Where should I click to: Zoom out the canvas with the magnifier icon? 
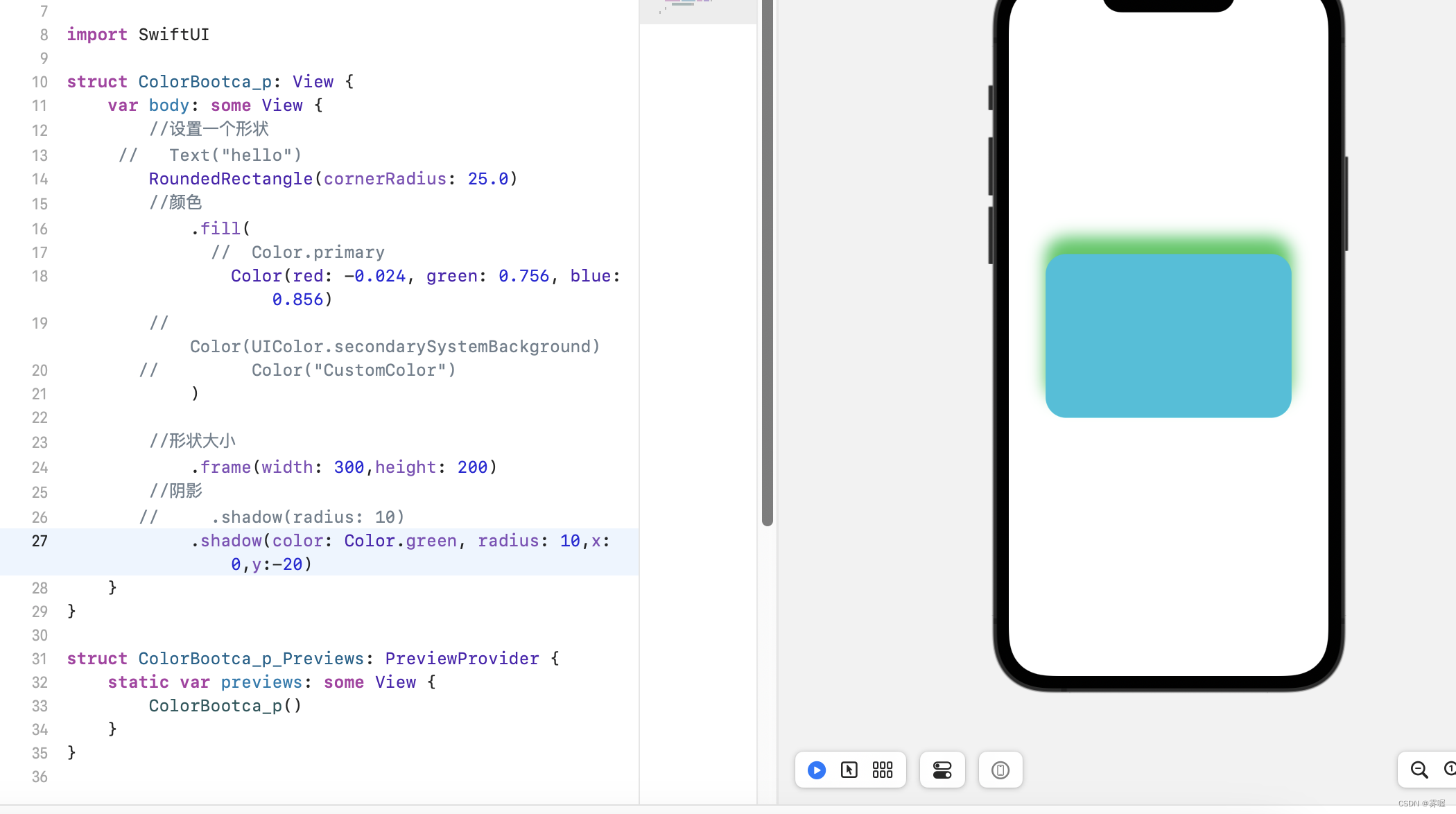coord(1419,770)
